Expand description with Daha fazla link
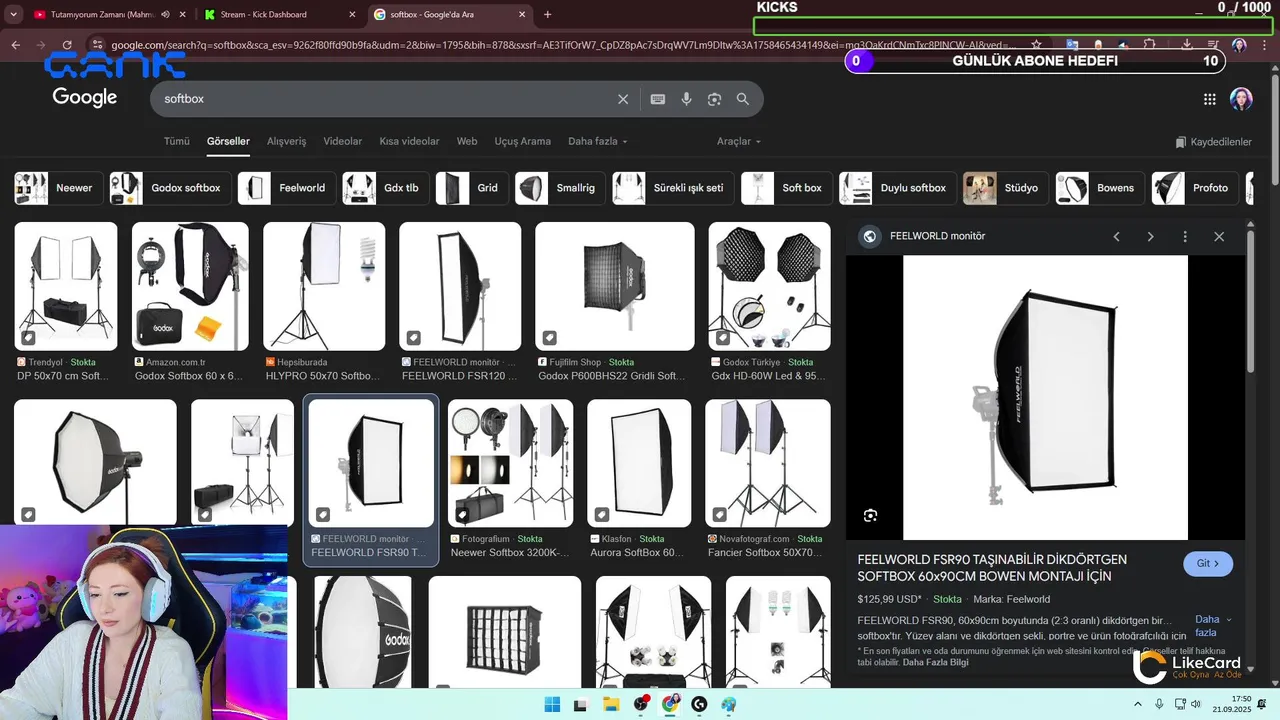1280x720 pixels. pyautogui.click(x=1213, y=626)
